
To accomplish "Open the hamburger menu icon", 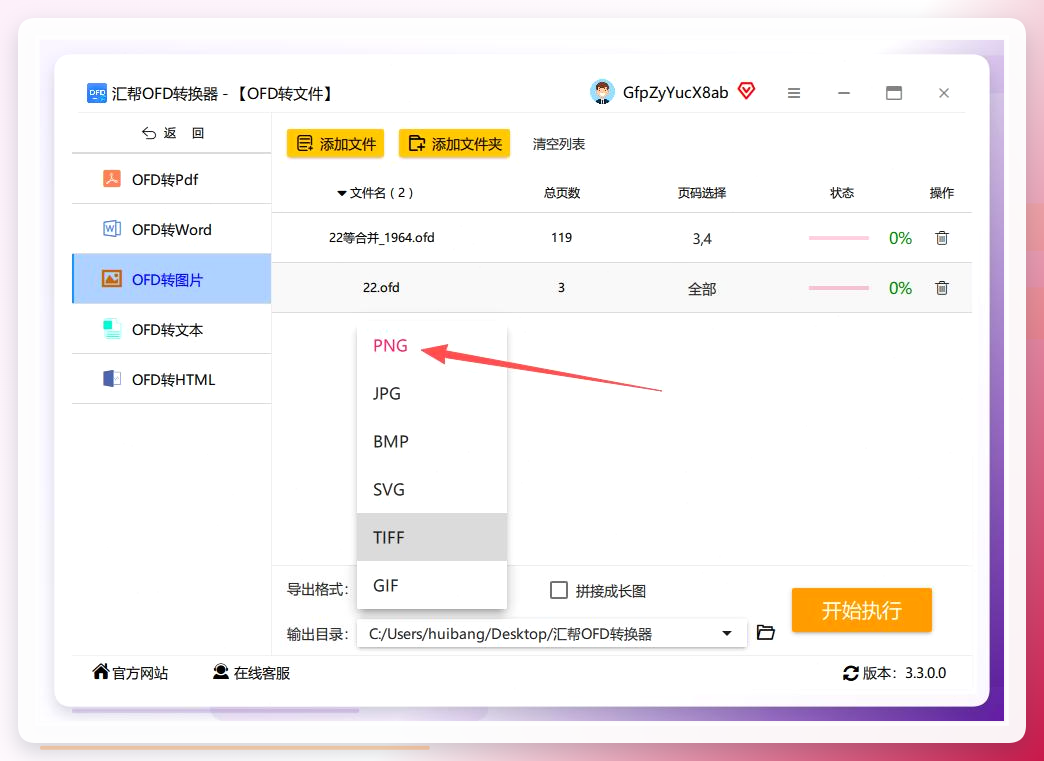I will [x=794, y=93].
